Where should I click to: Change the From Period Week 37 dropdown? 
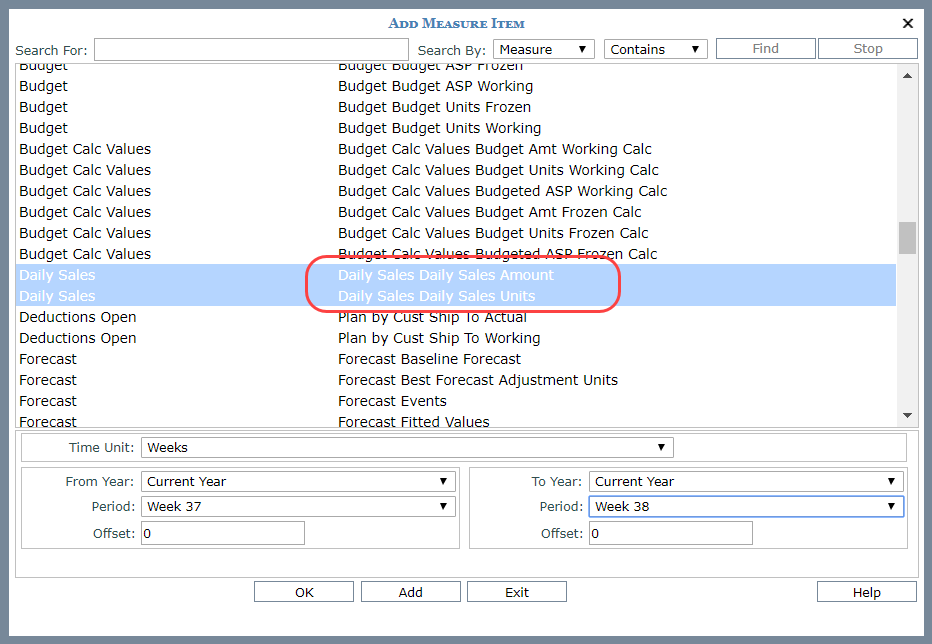point(298,506)
